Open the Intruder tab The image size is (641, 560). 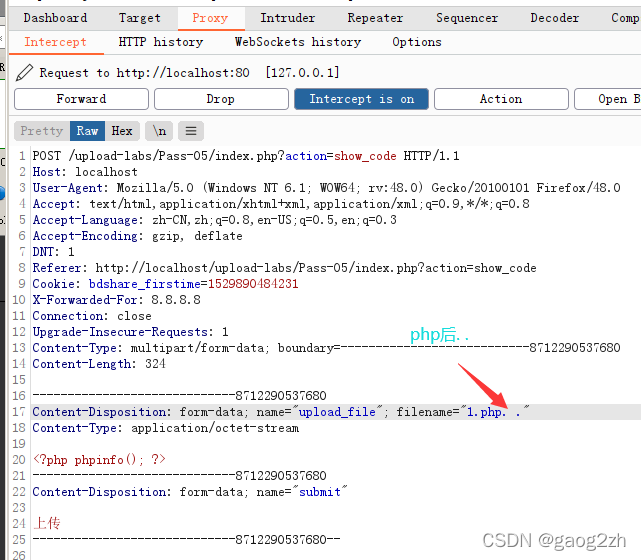(x=287, y=18)
